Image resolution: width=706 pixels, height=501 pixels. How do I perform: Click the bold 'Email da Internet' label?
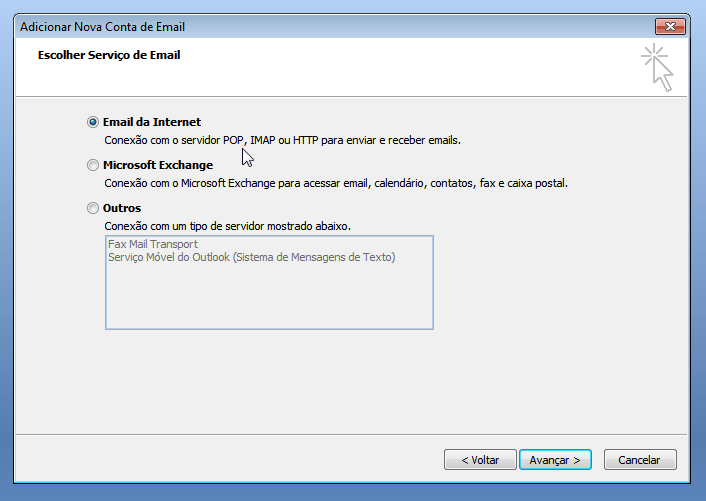(152, 122)
